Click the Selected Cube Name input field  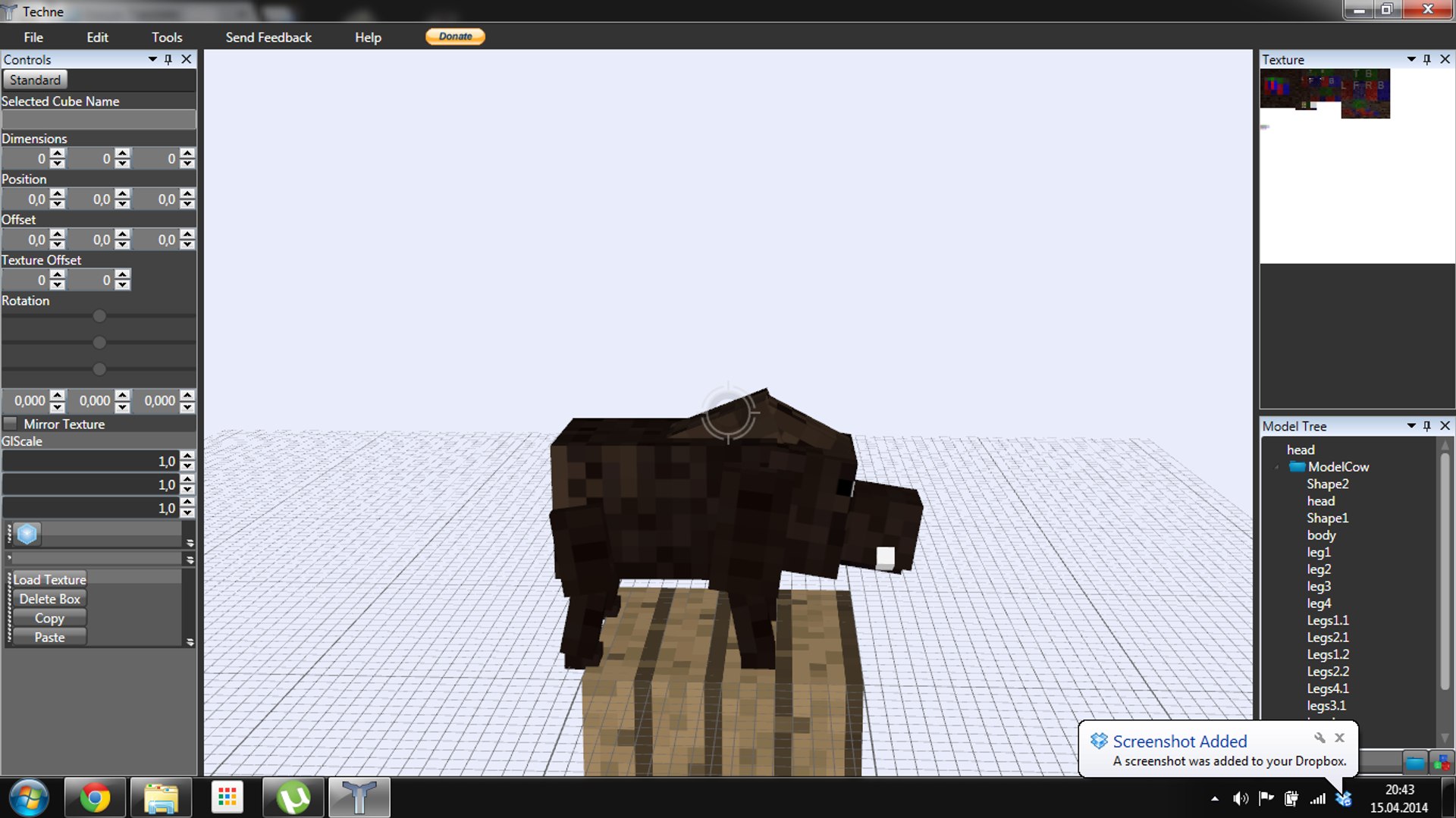tap(99, 120)
